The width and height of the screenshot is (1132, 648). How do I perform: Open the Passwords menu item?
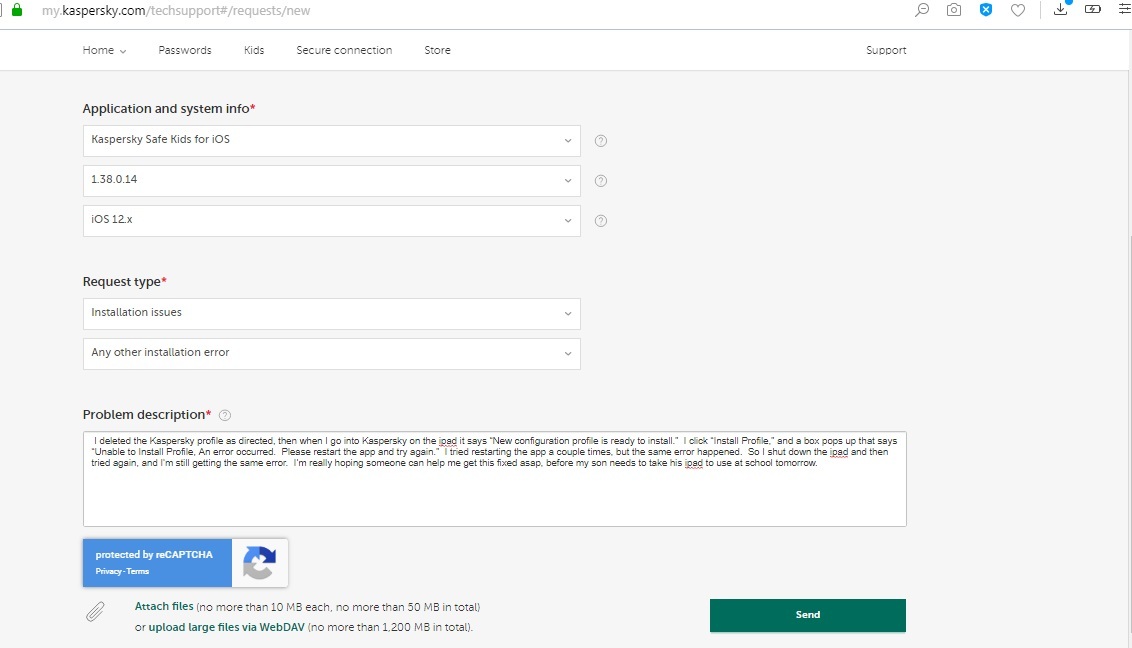[x=185, y=50]
